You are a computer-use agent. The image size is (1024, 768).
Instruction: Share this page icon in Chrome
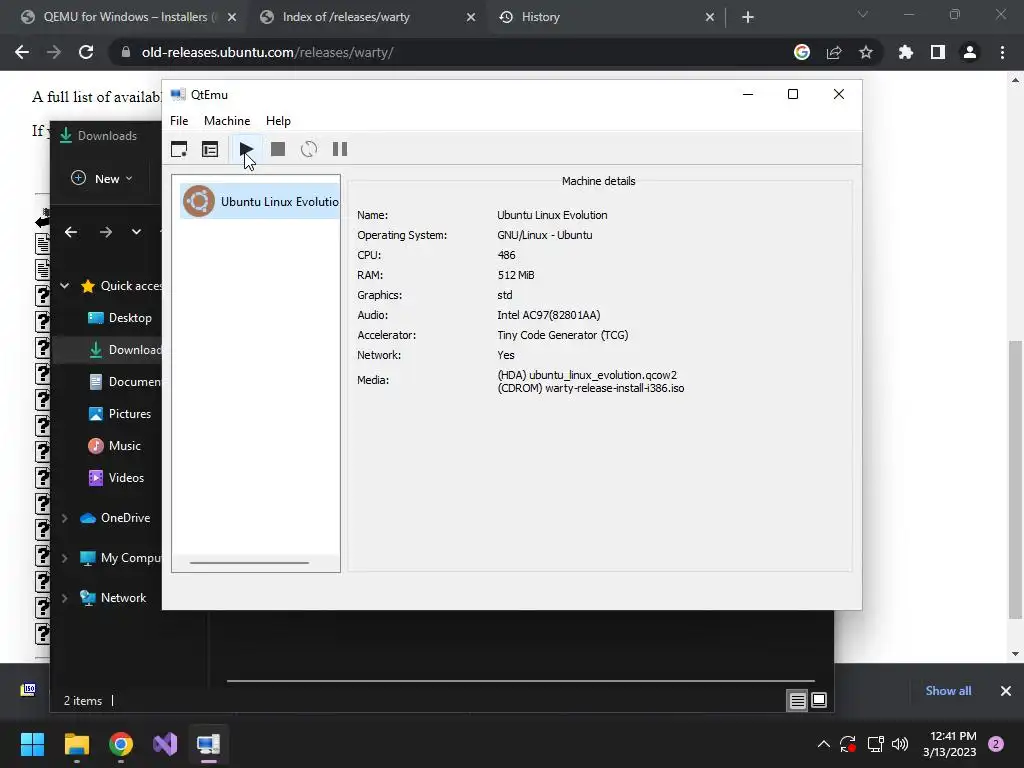click(834, 52)
